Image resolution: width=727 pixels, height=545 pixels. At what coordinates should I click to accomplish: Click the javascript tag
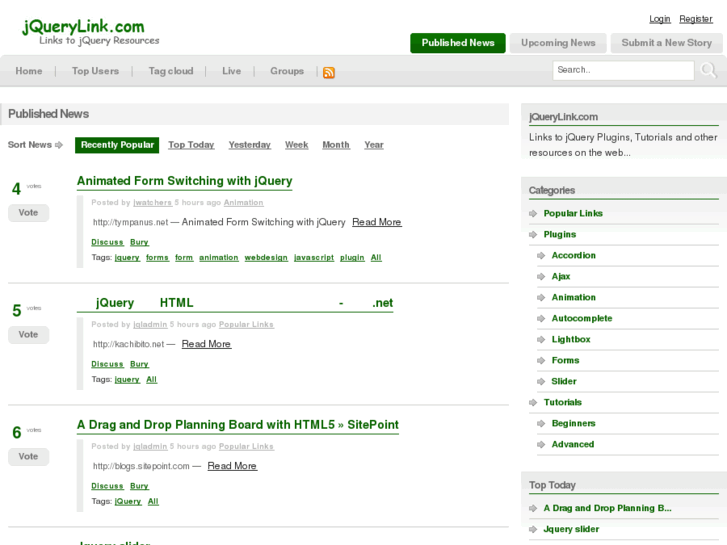coord(314,257)
